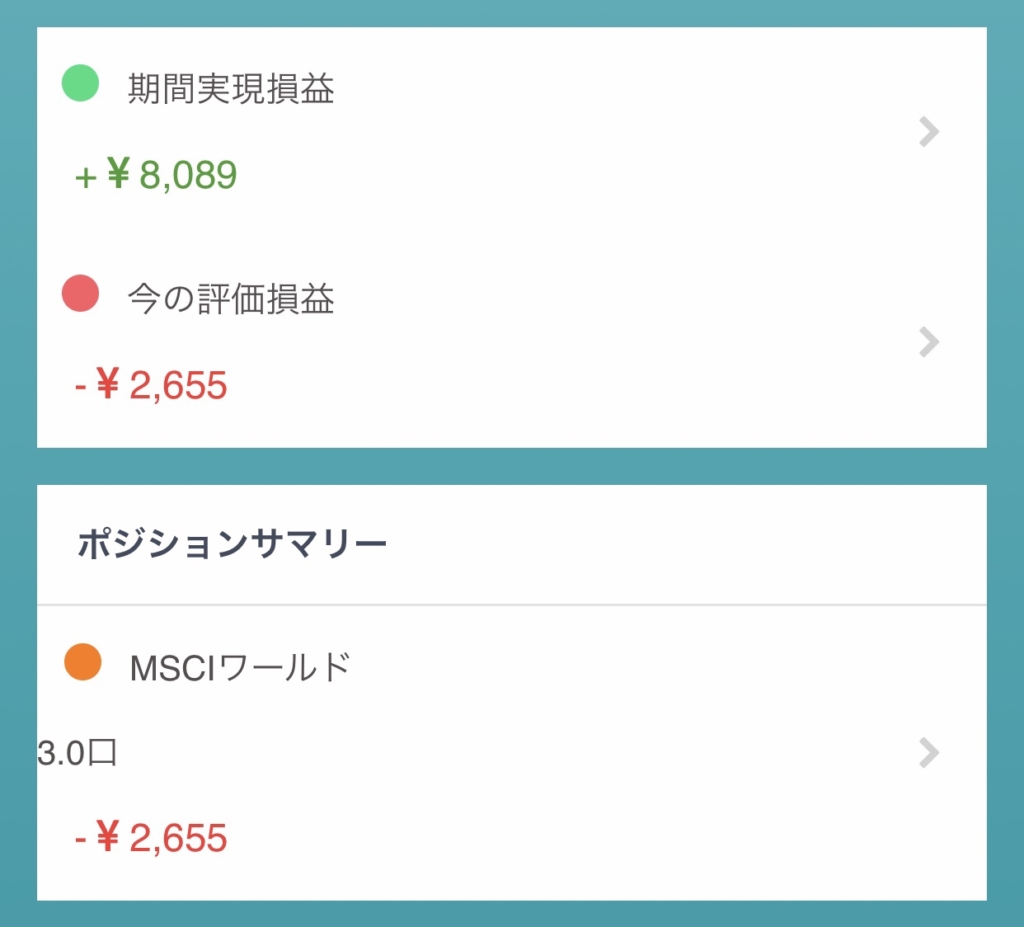This screenshot has width=1024, height=927.
Task: Tap the yen symbol in +¥8,089
Action: (x=119, y=173)
